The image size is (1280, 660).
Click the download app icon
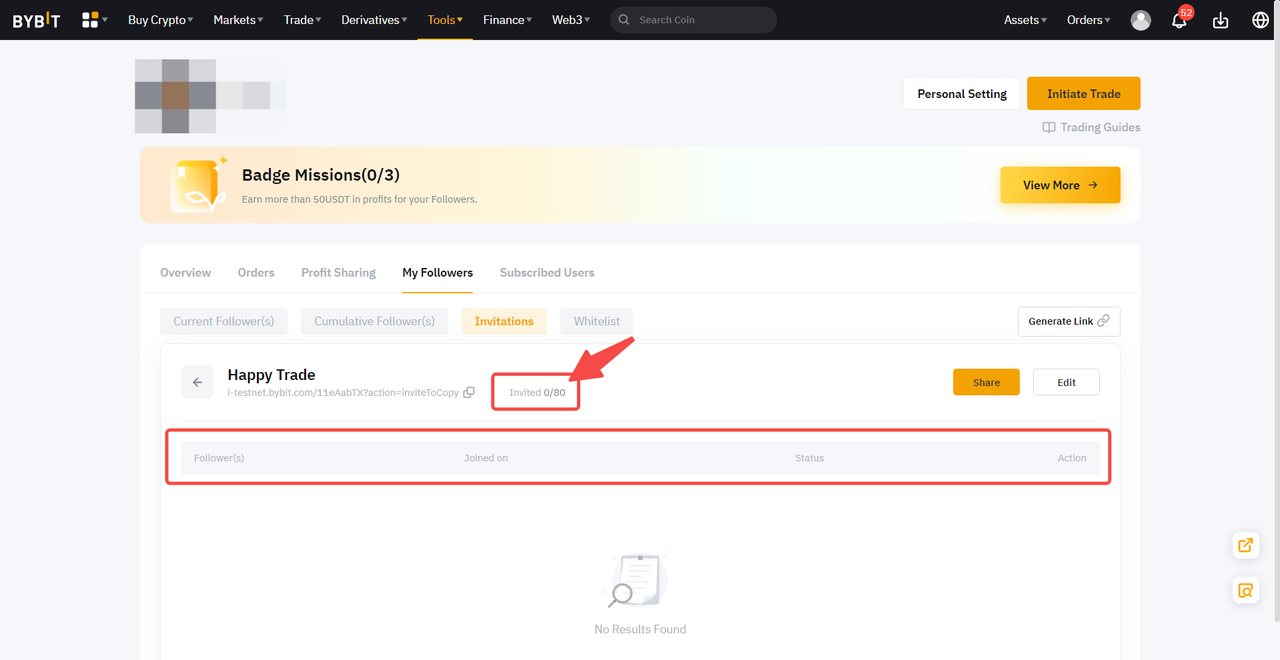click(x=1220, y=21)
